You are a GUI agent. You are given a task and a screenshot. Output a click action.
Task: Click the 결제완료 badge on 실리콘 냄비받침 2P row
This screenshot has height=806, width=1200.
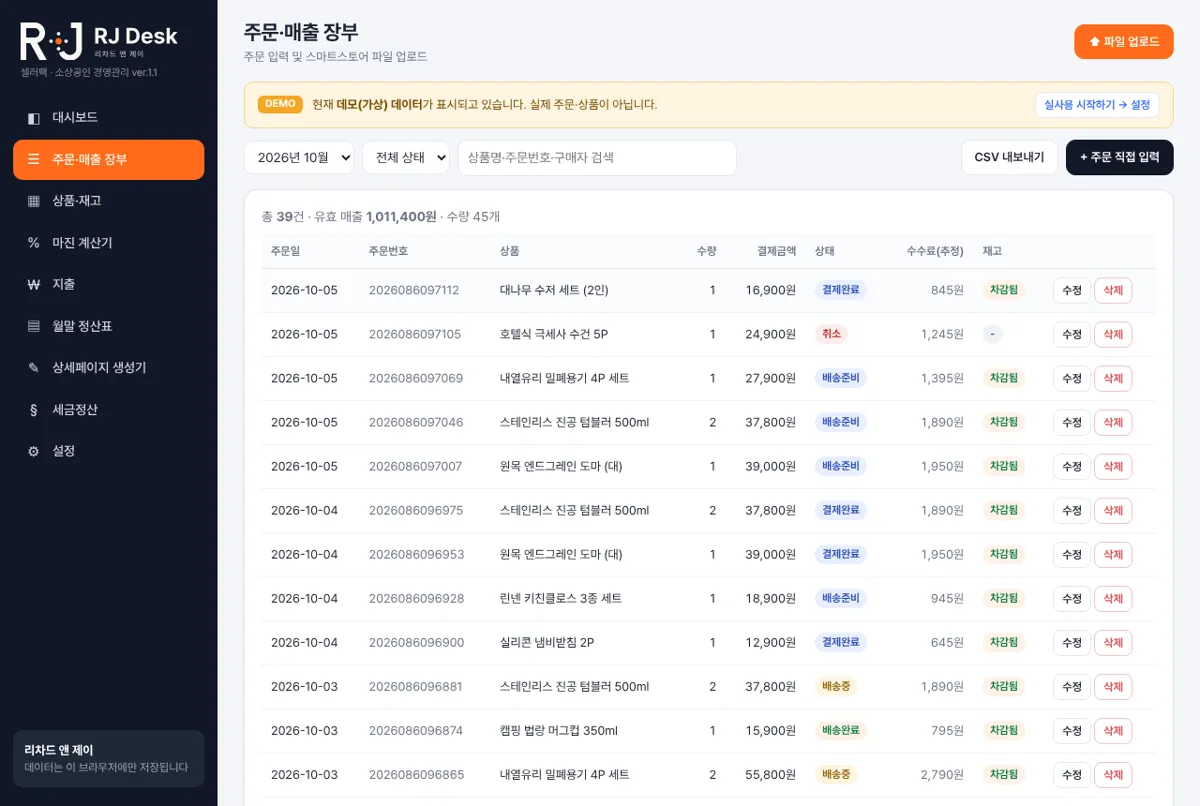[841, 642]
